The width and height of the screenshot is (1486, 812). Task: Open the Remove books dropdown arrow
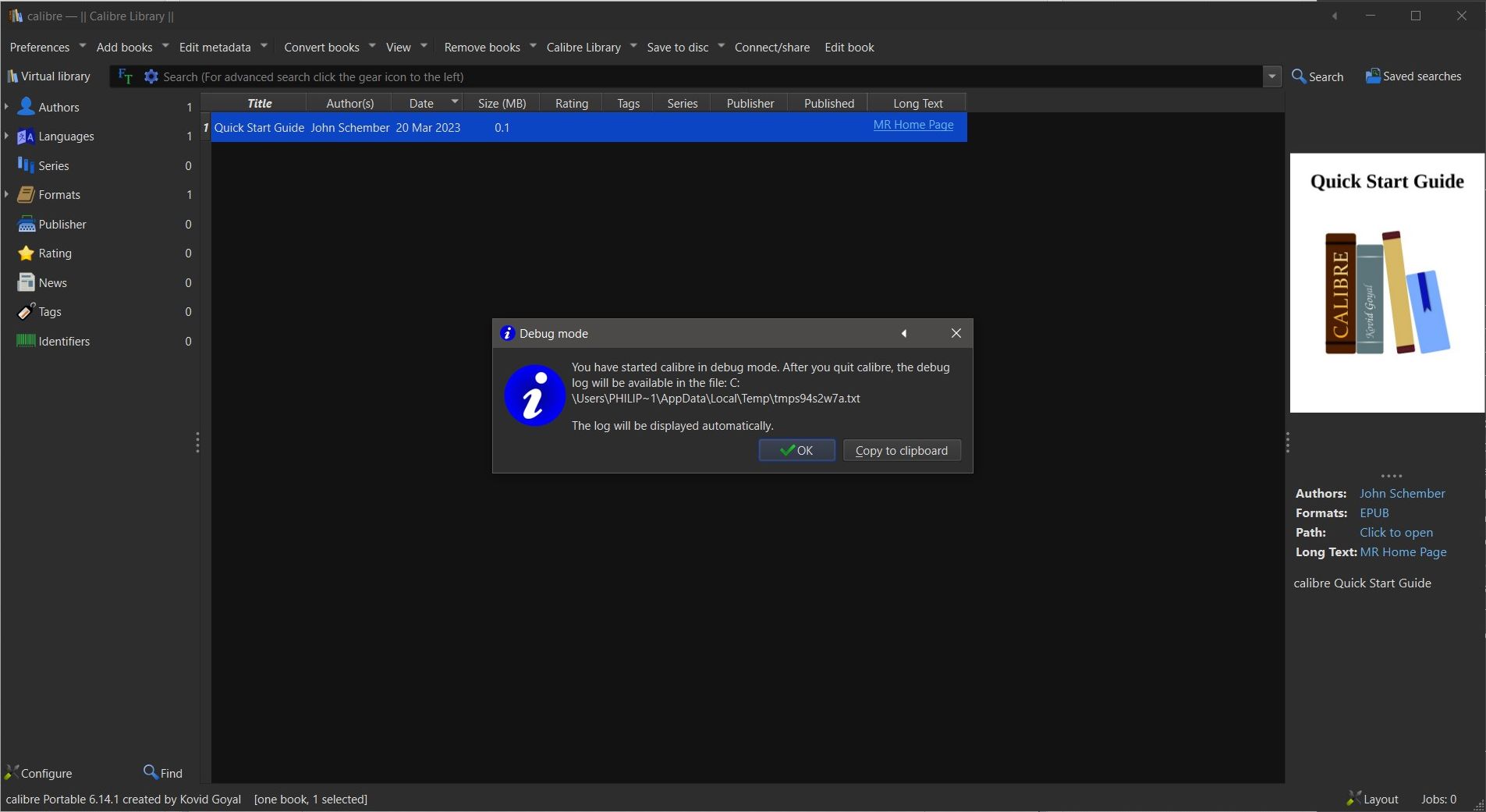533,46
